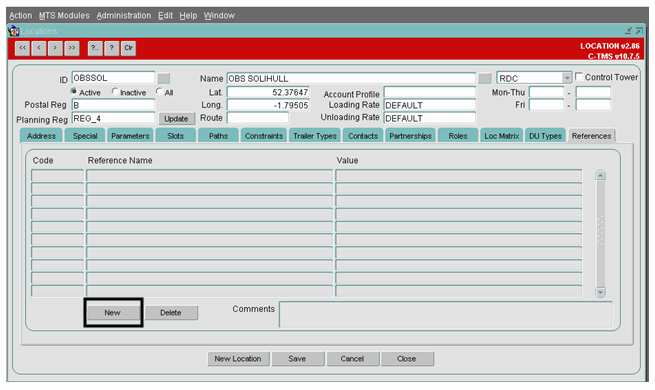
Task: Select the All radio button
Action: coord(159,91)
